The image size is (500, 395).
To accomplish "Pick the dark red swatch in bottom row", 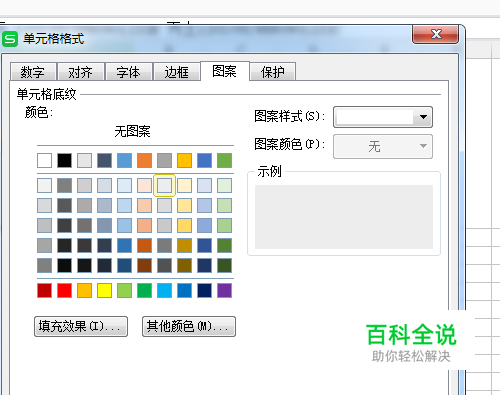I will [44, 290].
